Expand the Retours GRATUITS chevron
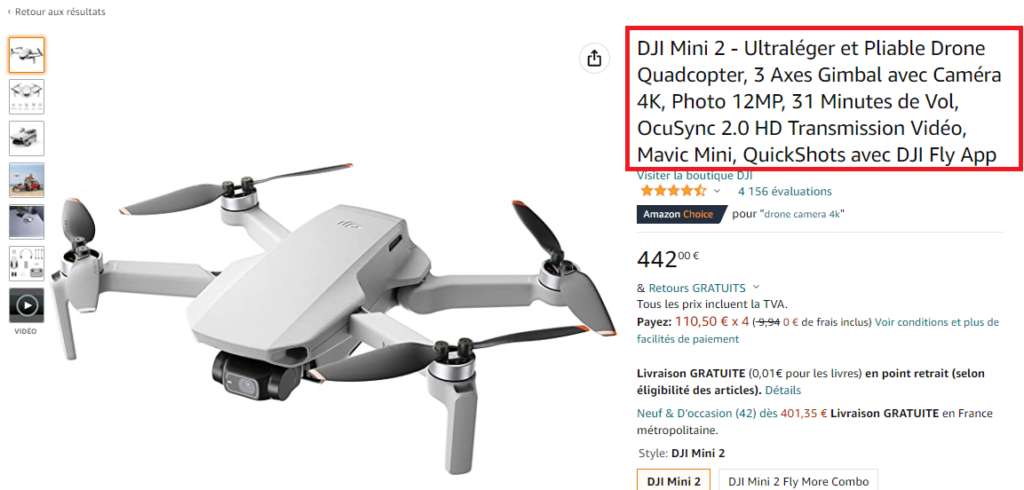Viewport: 1024px width, 490px height. [x=756, y=287]
